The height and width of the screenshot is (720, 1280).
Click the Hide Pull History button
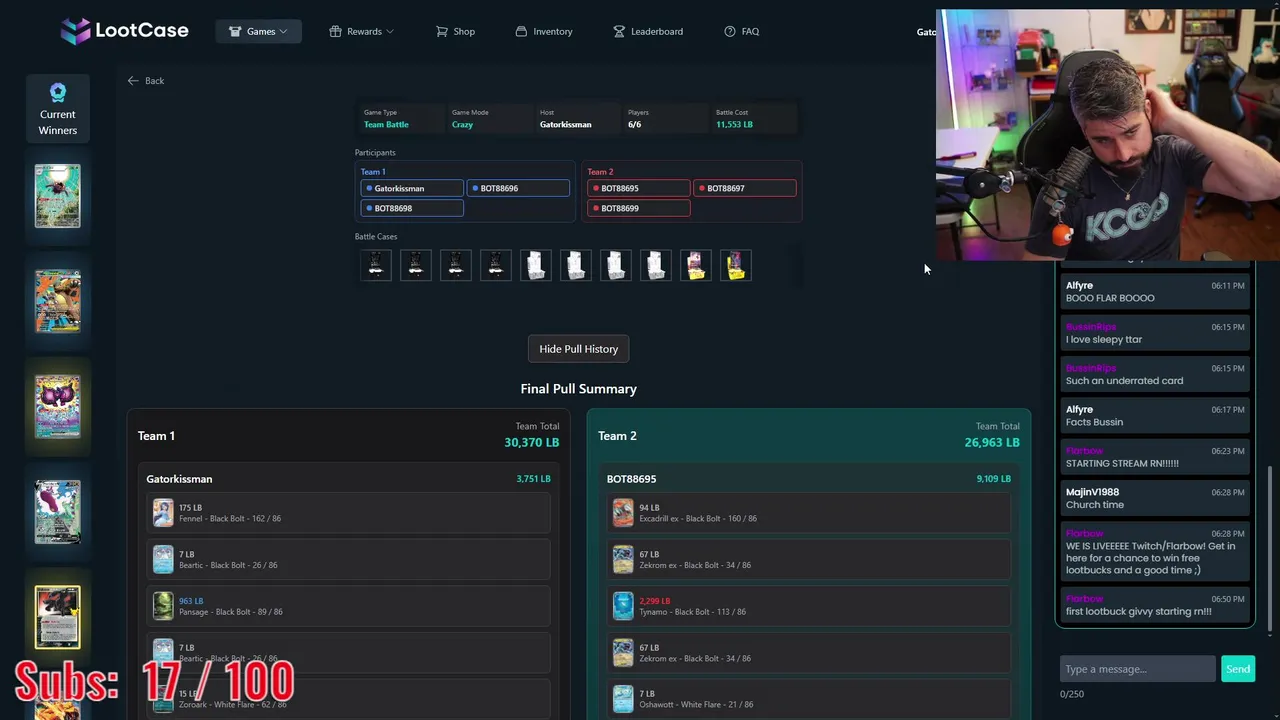tap(579, 349)
